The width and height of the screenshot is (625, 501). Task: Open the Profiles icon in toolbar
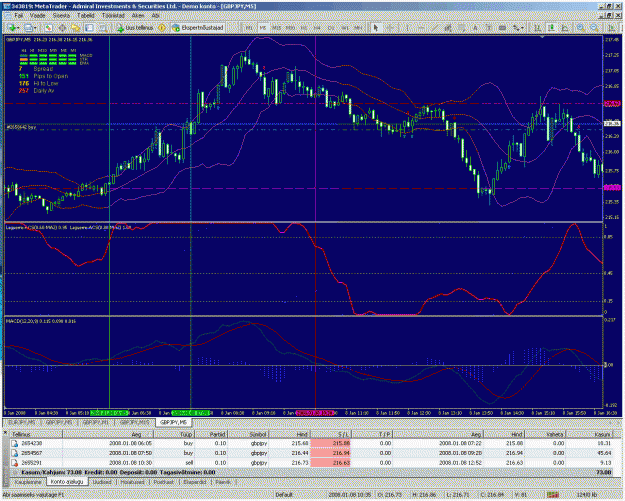[x=28, y=28]
